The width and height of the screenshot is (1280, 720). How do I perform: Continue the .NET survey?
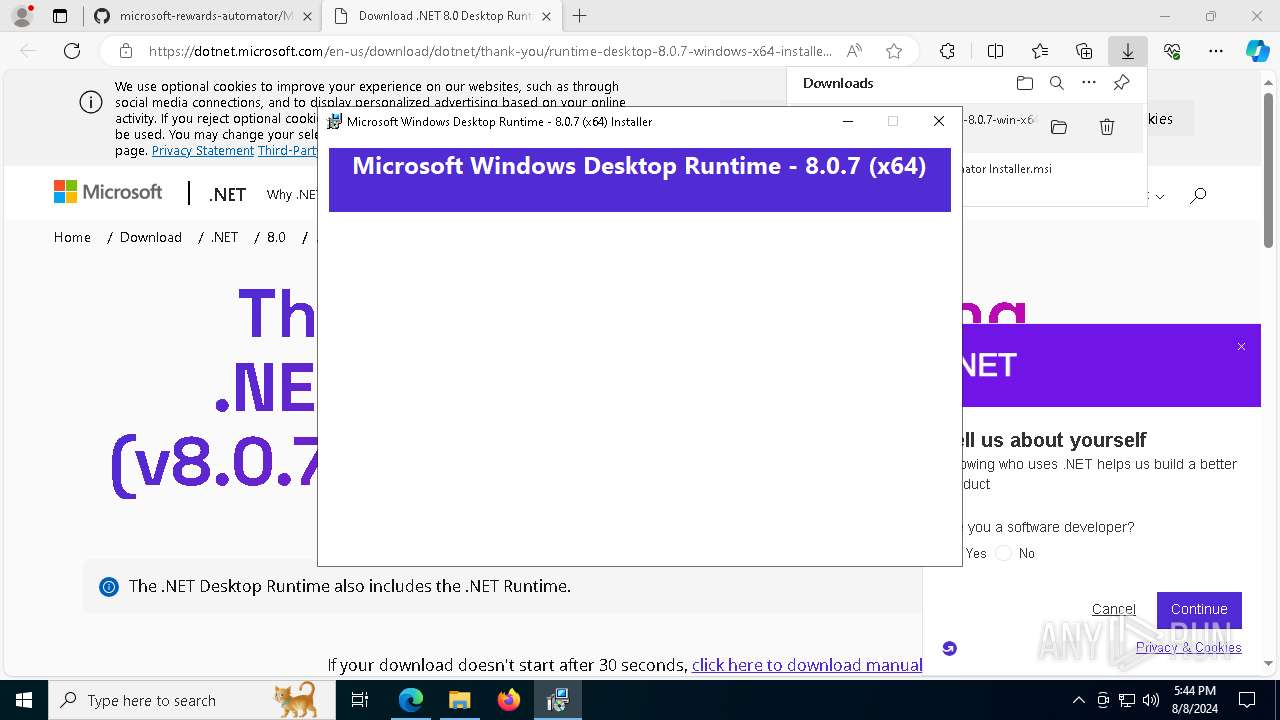point(1199,609)
